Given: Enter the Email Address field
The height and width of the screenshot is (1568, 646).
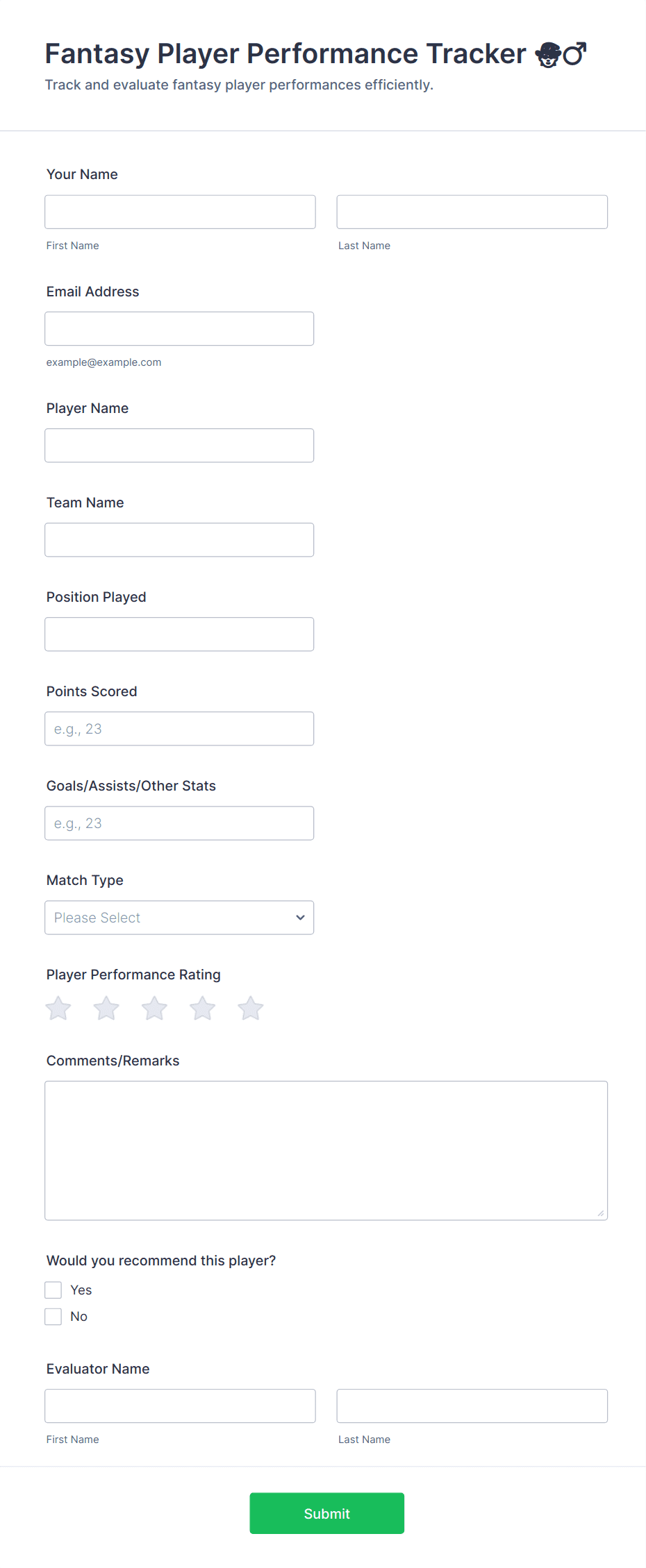Looking at the screenshot, I should tap(179, 328).
